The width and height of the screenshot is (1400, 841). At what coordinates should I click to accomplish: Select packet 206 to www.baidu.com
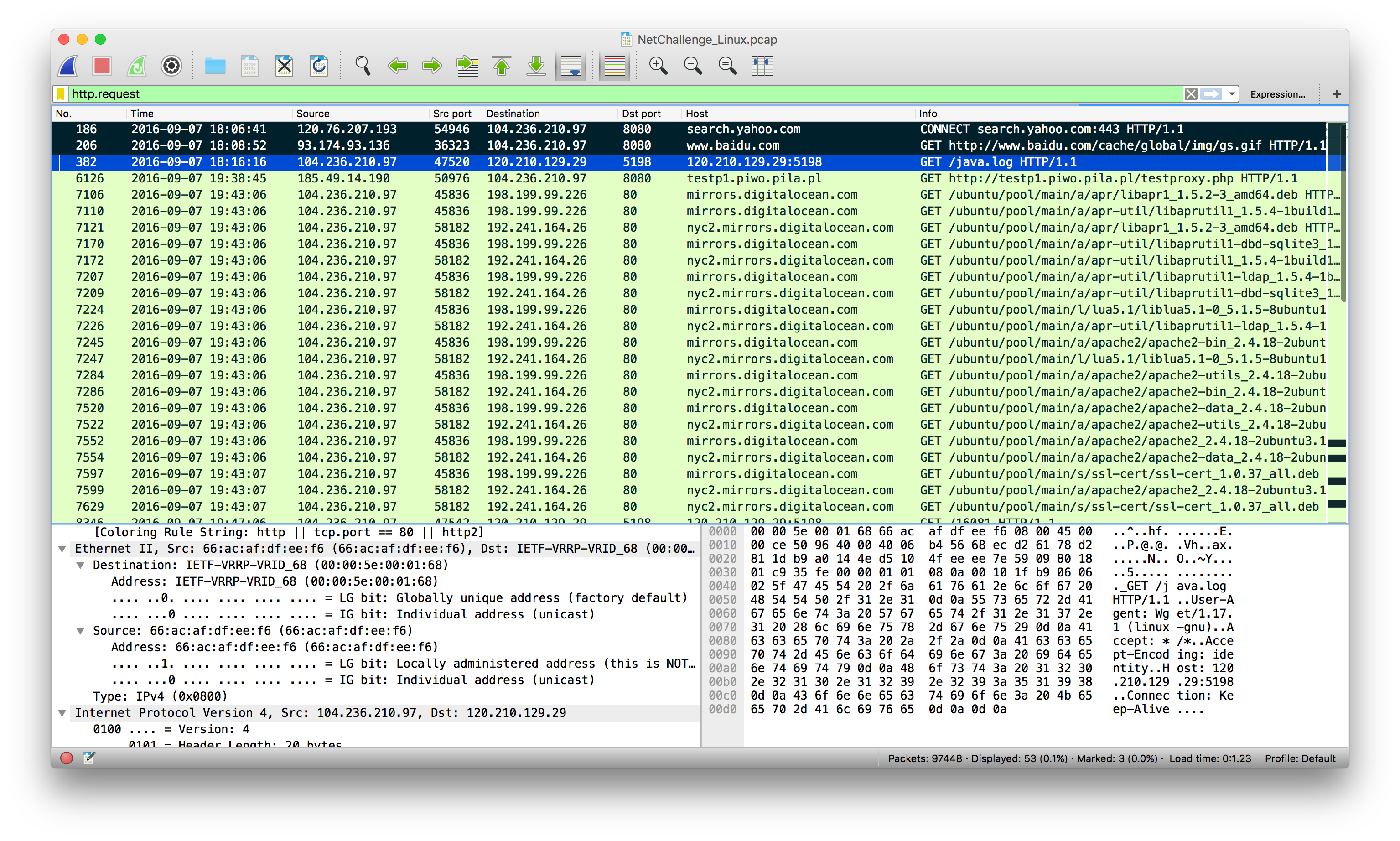(x=689, y=145)
